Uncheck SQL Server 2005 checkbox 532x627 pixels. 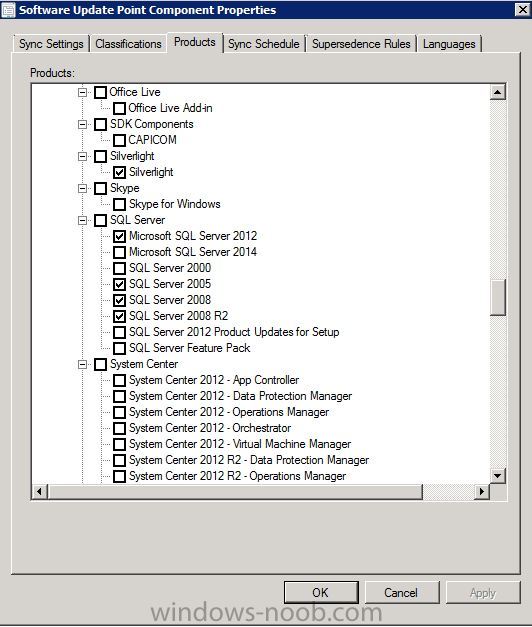119,284
